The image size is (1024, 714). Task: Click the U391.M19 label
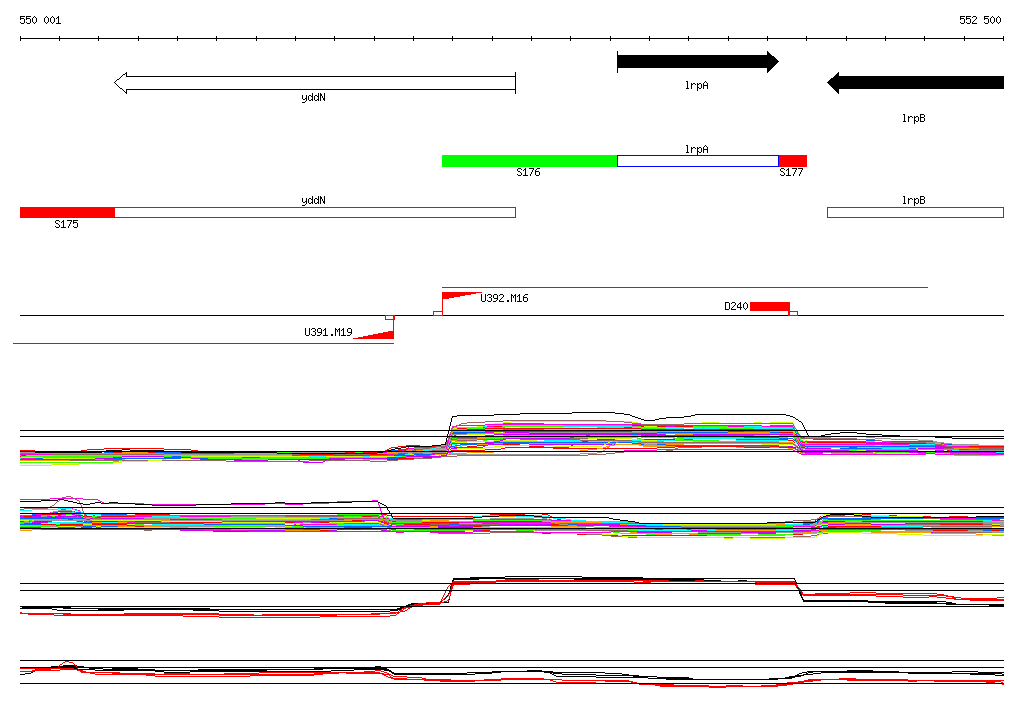[328, 333]
